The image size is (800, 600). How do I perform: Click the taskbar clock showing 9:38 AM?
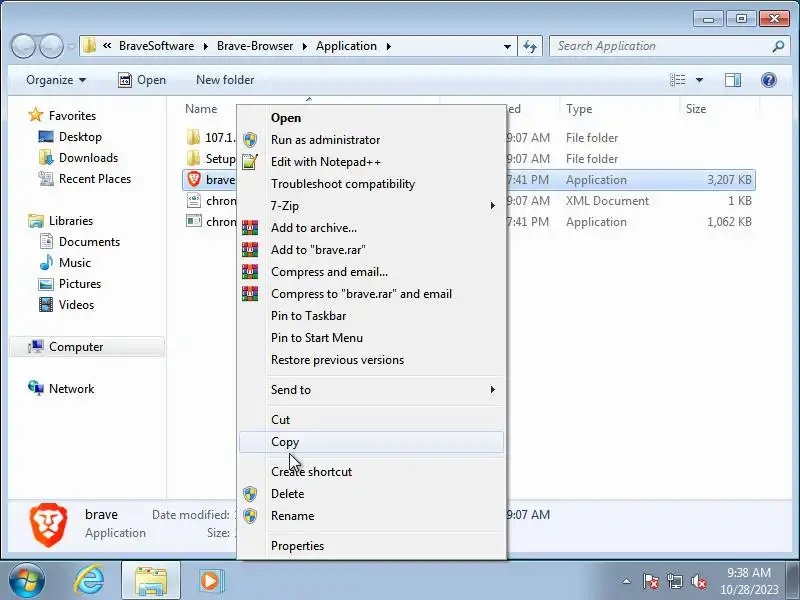749,581
